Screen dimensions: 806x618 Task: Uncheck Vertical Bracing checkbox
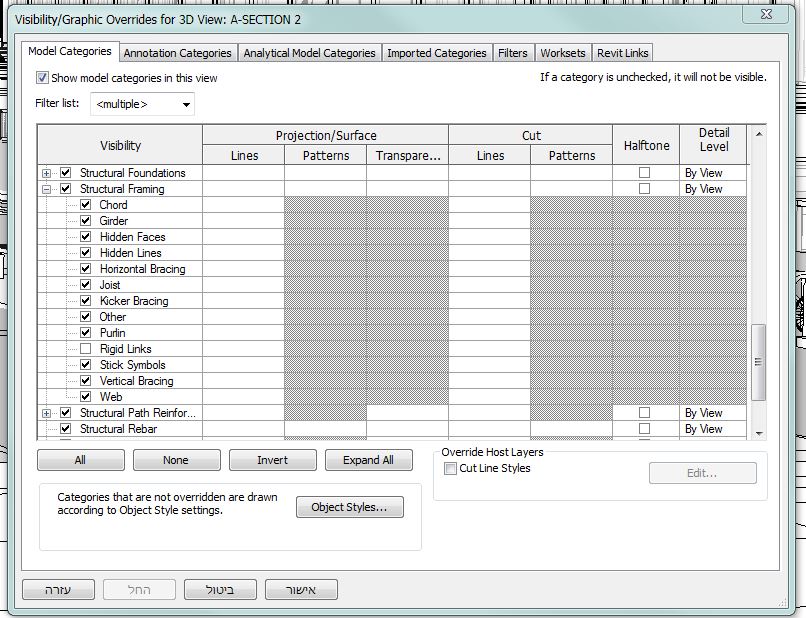pos(86,380)
